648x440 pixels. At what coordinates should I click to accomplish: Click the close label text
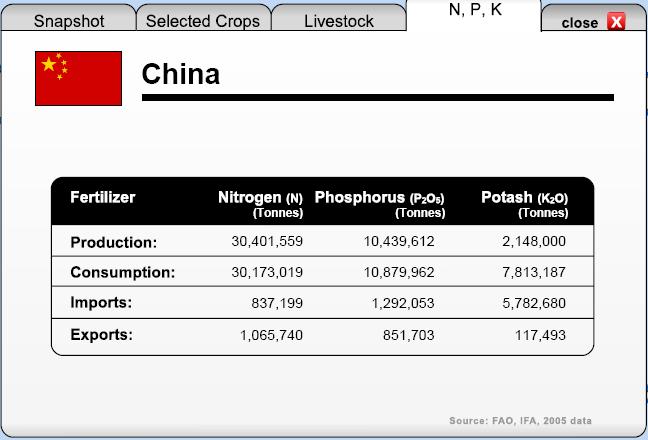(x=580, y=23)
